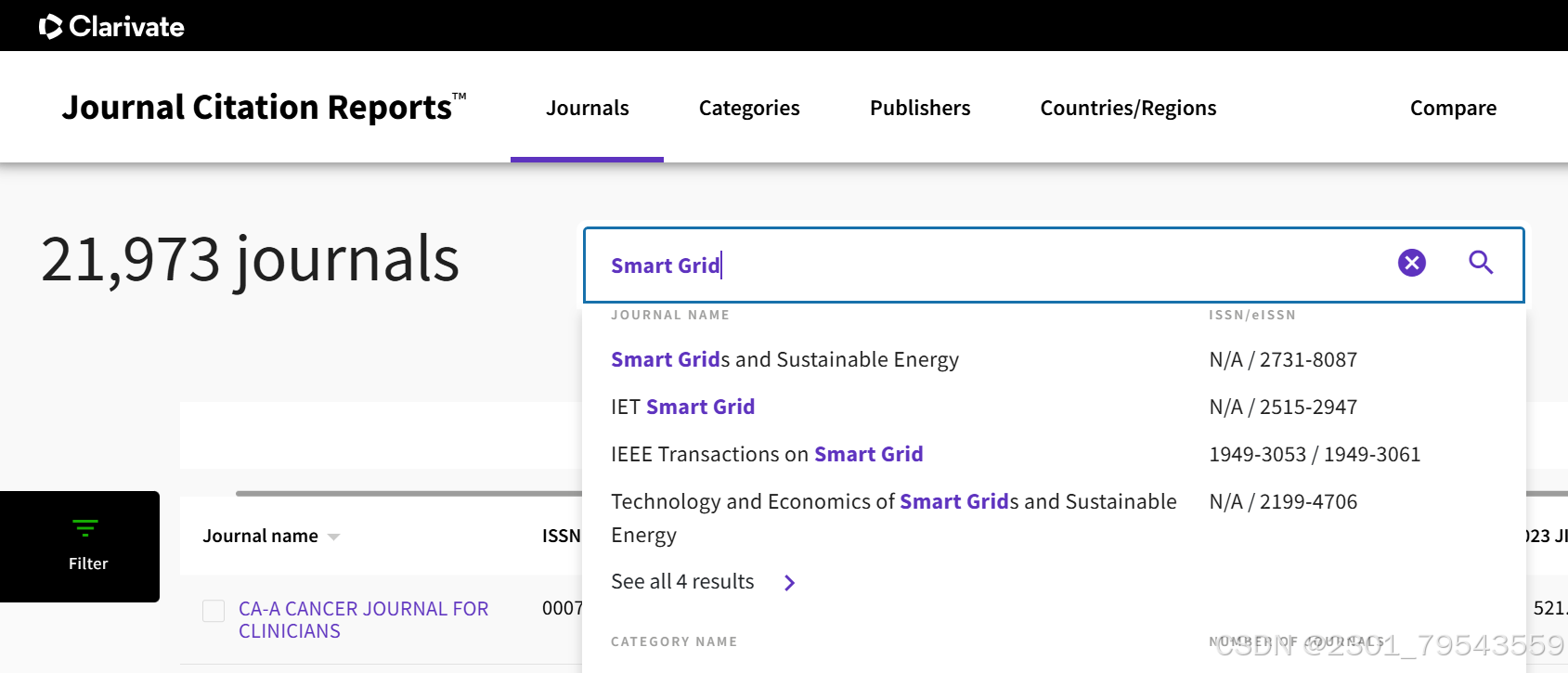This screenshot has height=673, width=1568.
Task: Select IEEE Transactions on Smart Grid
Action: point(766,454)
